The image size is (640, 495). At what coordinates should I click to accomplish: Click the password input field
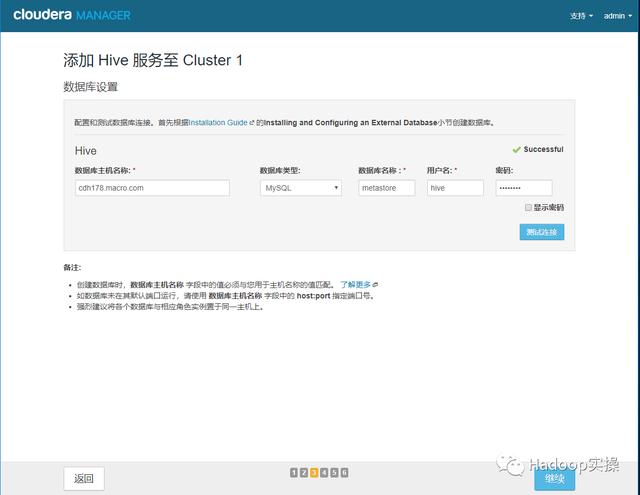524,188
